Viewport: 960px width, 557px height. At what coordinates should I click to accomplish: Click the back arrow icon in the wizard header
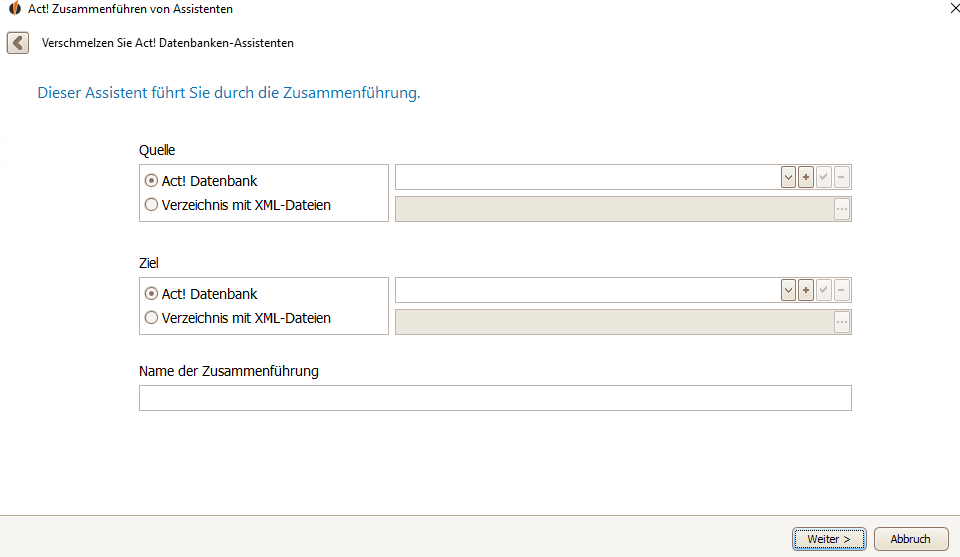point(17,43)
